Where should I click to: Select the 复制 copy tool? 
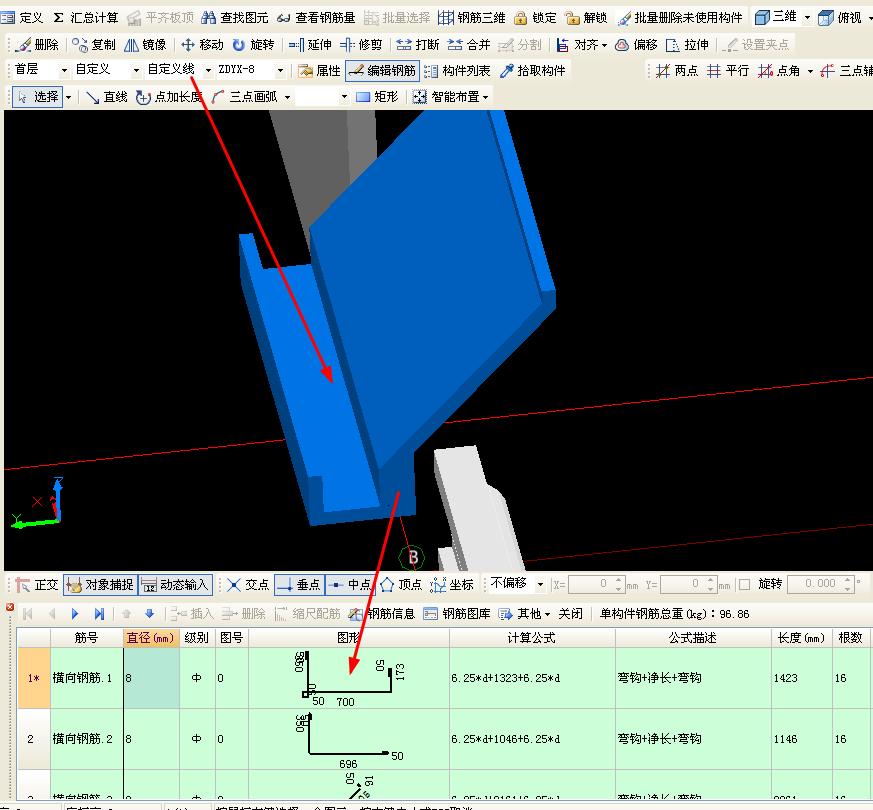click(94, 45)
